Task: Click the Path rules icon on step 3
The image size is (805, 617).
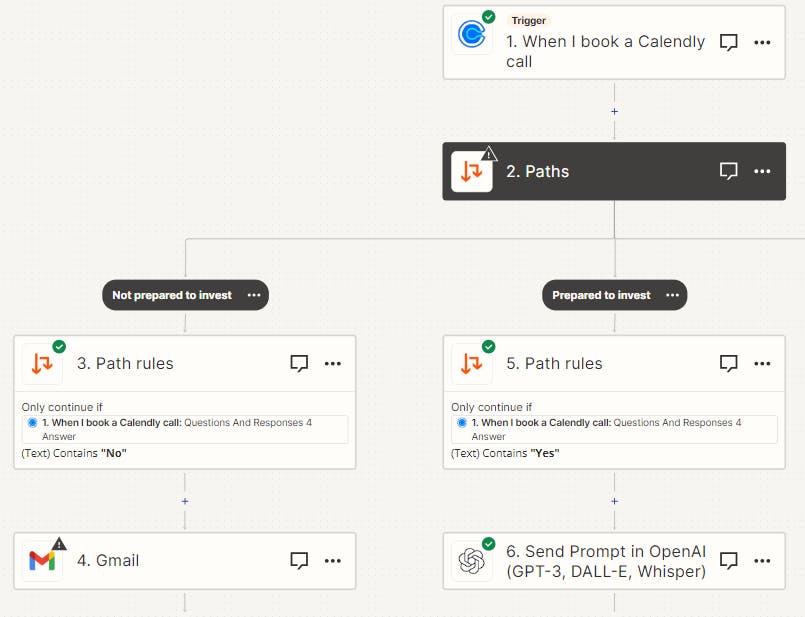Action: coord(41,363)
